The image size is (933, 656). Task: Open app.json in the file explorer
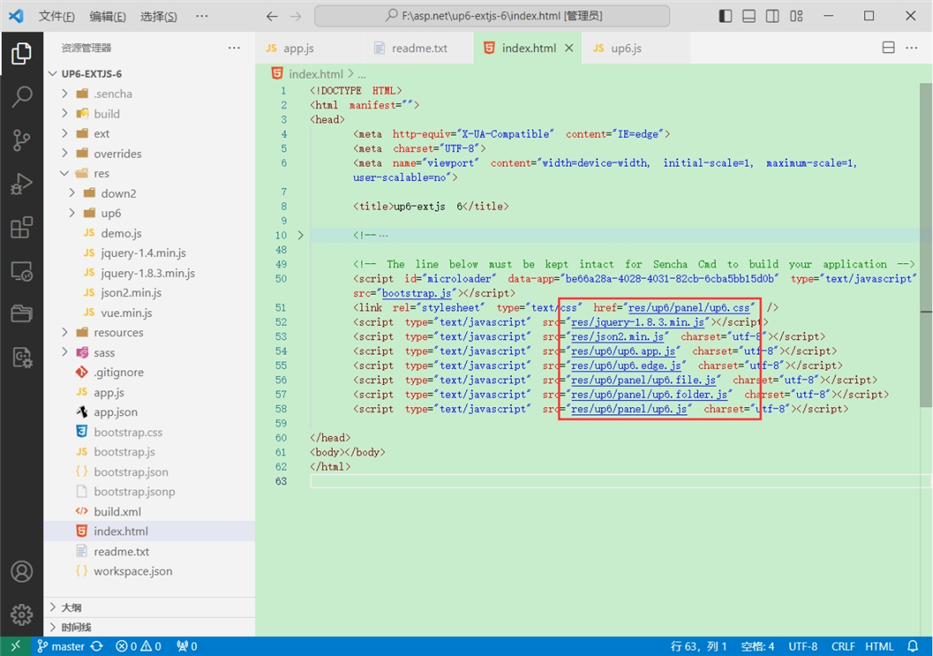coord(115,412)
